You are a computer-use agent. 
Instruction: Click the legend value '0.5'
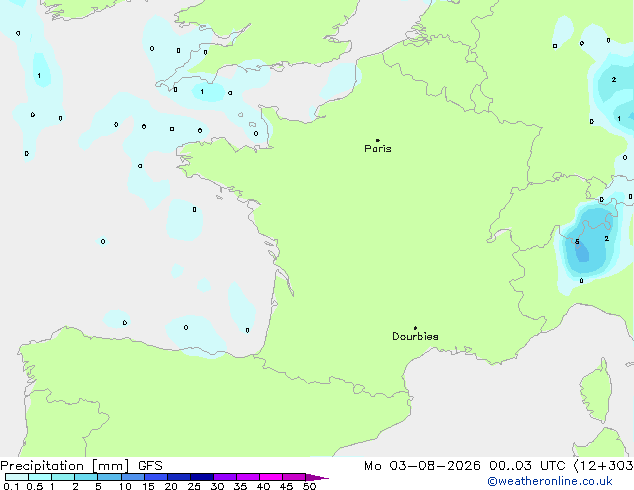(35, 486)
